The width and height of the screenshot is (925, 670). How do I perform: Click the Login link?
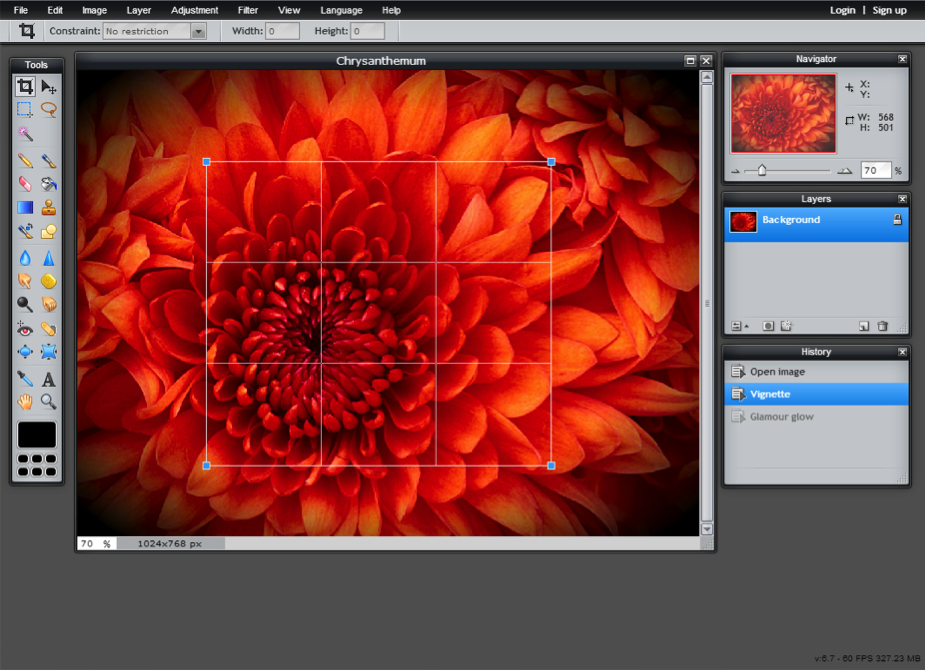(x=842, y=10)
